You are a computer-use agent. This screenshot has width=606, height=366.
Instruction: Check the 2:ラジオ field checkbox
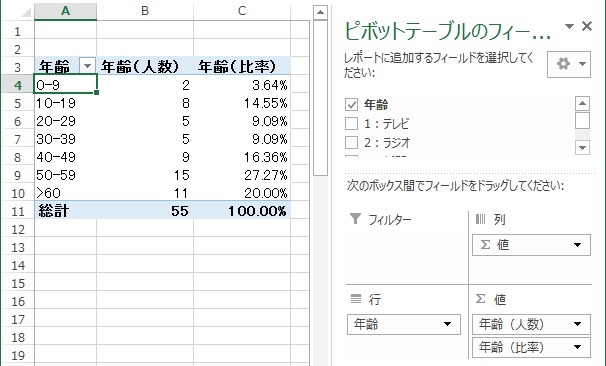coord(351,142)
